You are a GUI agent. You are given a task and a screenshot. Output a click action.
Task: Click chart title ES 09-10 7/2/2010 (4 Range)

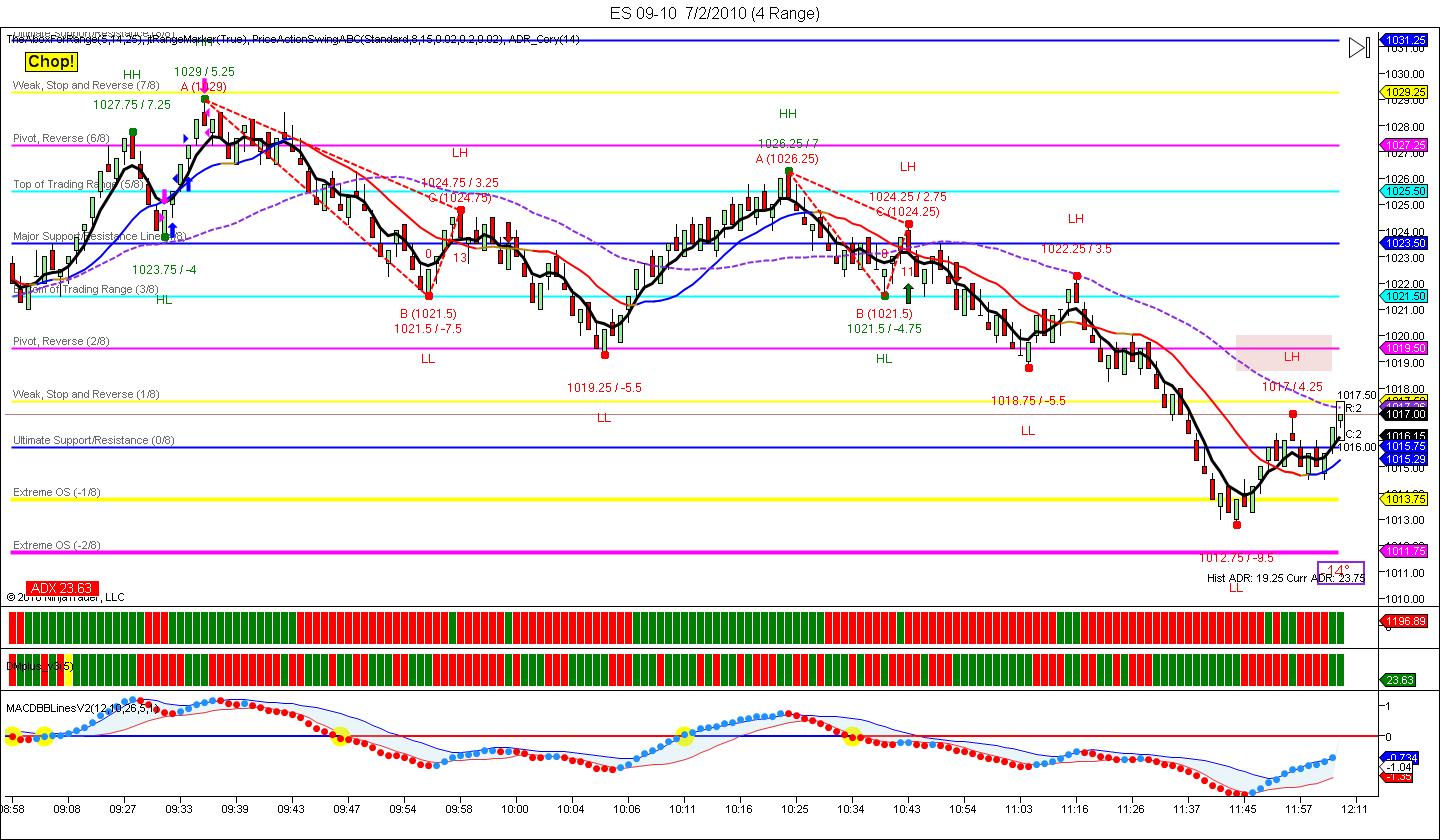715,13
